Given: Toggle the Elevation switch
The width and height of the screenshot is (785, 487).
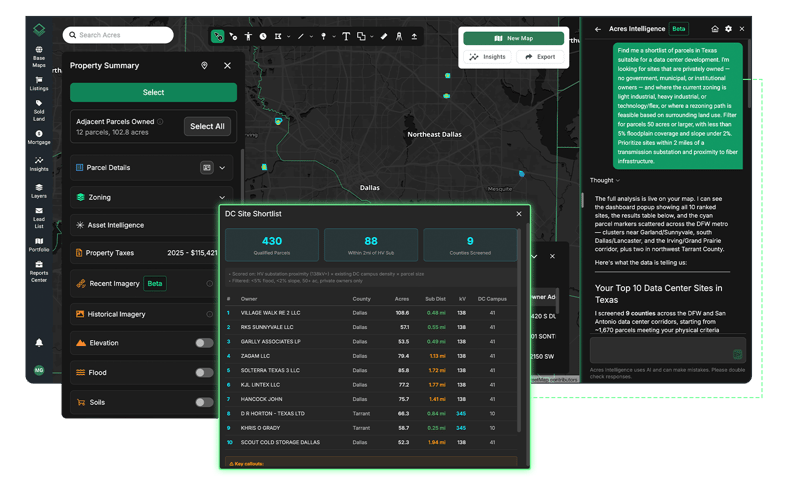Looking at the screenshot, I should [204, 343].
